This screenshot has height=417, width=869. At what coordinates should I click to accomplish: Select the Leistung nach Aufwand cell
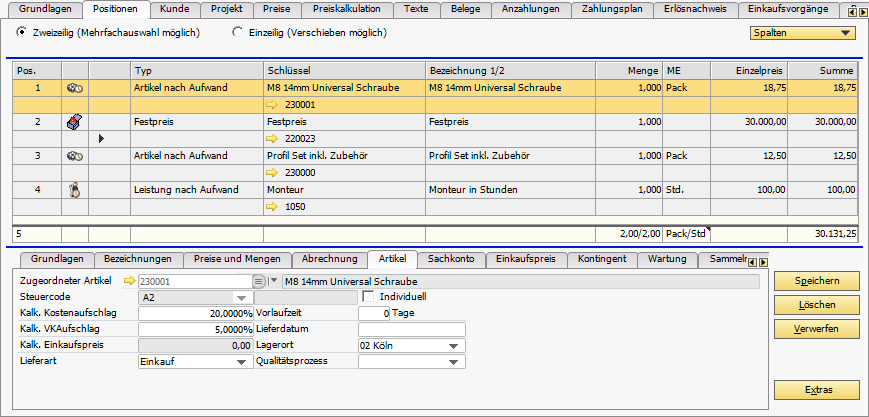click(197, 190)
